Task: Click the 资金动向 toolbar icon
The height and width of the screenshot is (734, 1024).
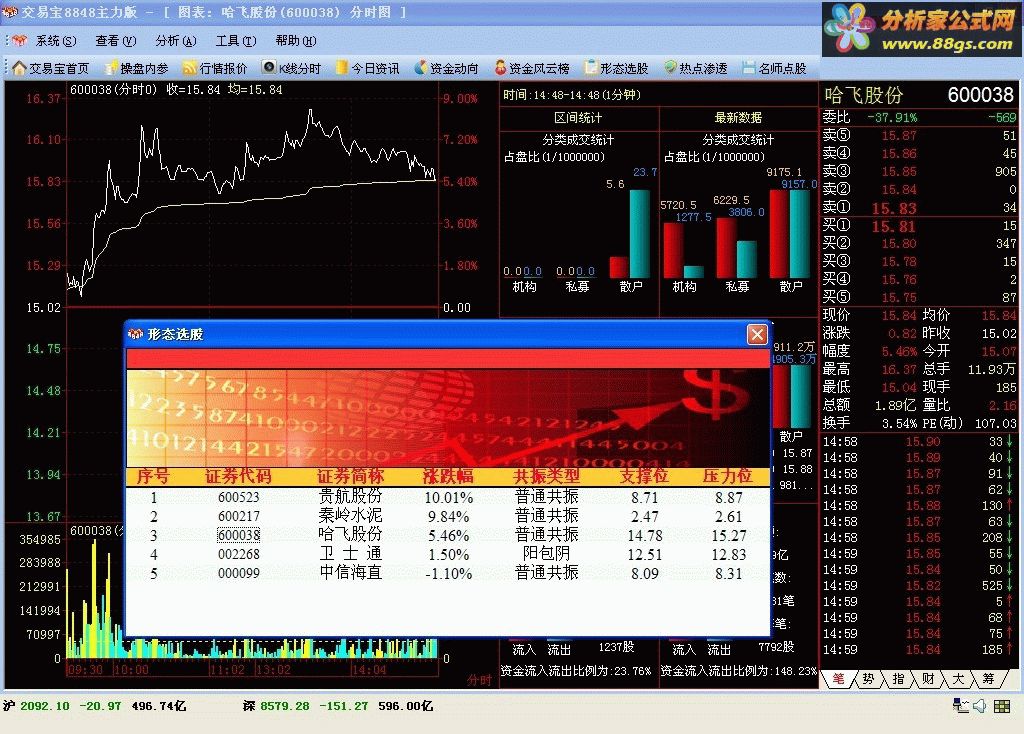Action: click(x=421, y=67)
